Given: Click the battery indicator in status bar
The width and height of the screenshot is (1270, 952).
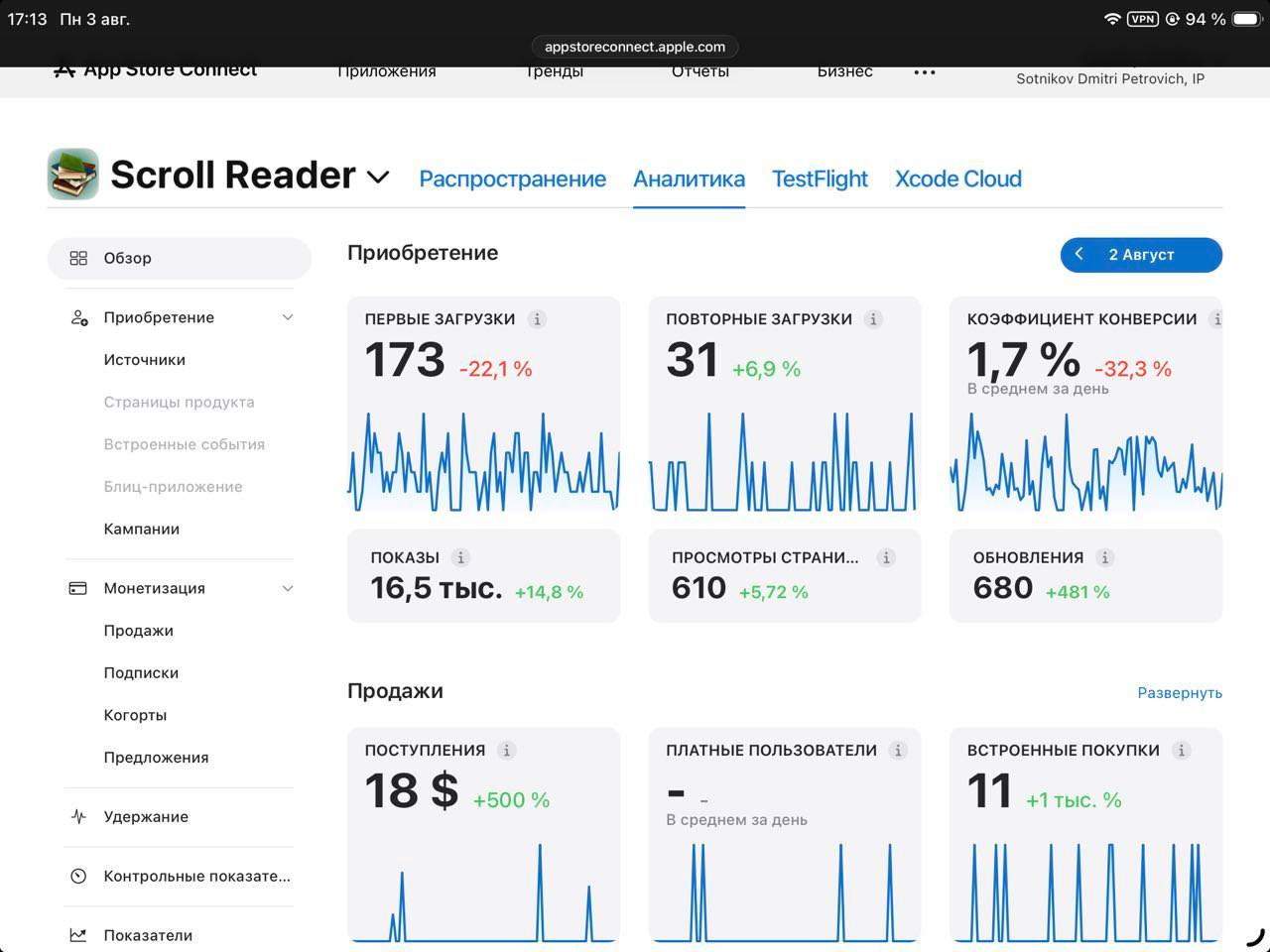Looking at the screenshot, I should click(x=1246, y=19).
